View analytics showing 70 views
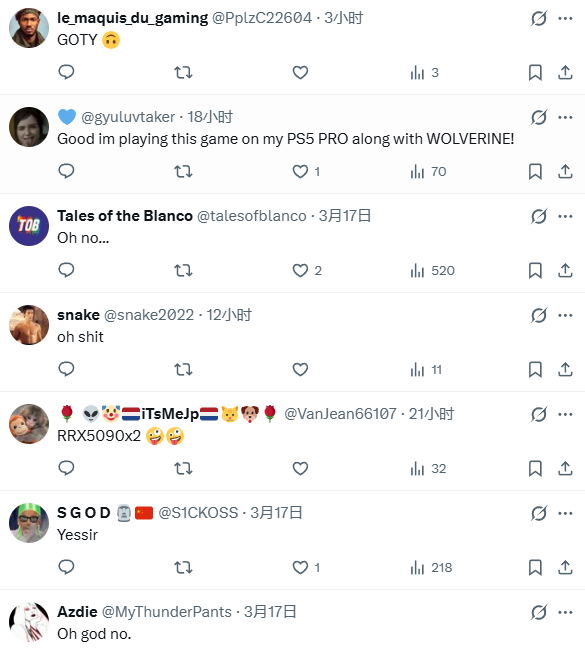Viewport: 585px width, 653px height. pyautogui.click(x=428, y=172)
